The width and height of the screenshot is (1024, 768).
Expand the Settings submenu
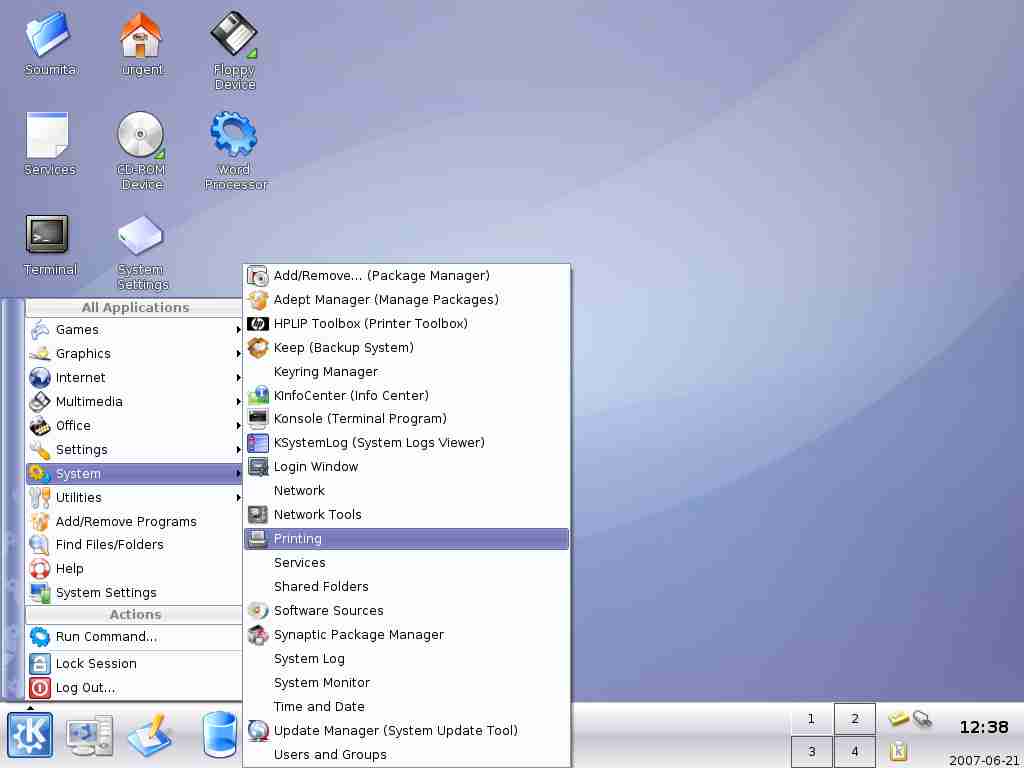pos(135,450)
